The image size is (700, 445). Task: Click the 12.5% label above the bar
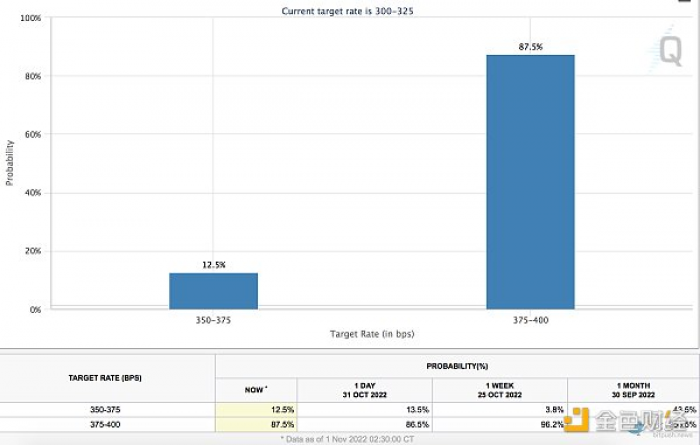214,265
